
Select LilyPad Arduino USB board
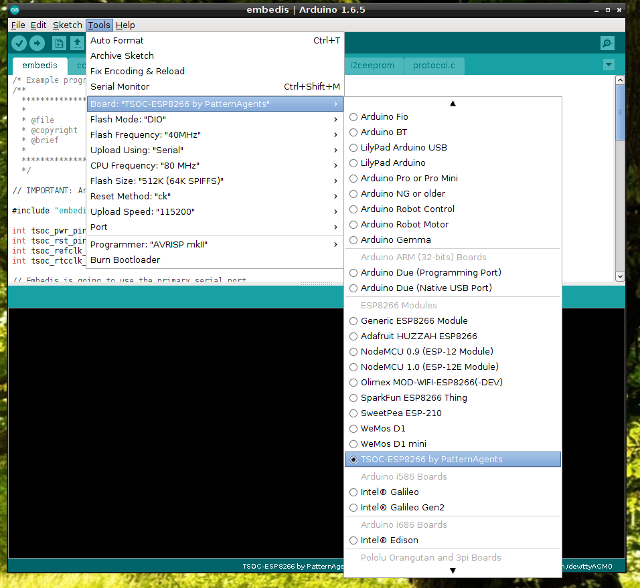453,148
